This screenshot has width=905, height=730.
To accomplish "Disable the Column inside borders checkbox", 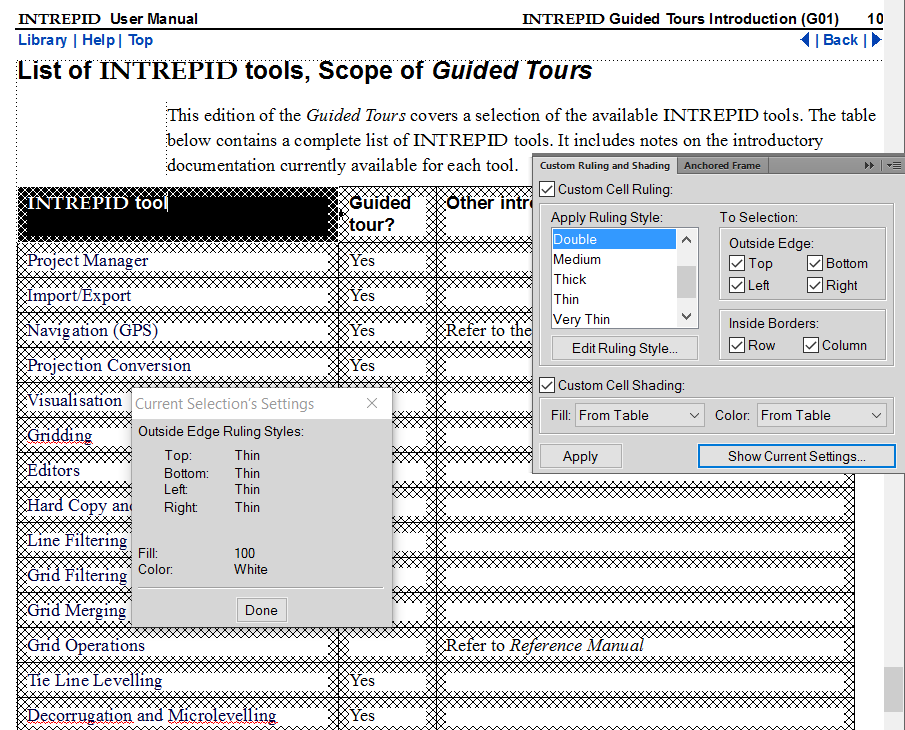I will (811, 345).
